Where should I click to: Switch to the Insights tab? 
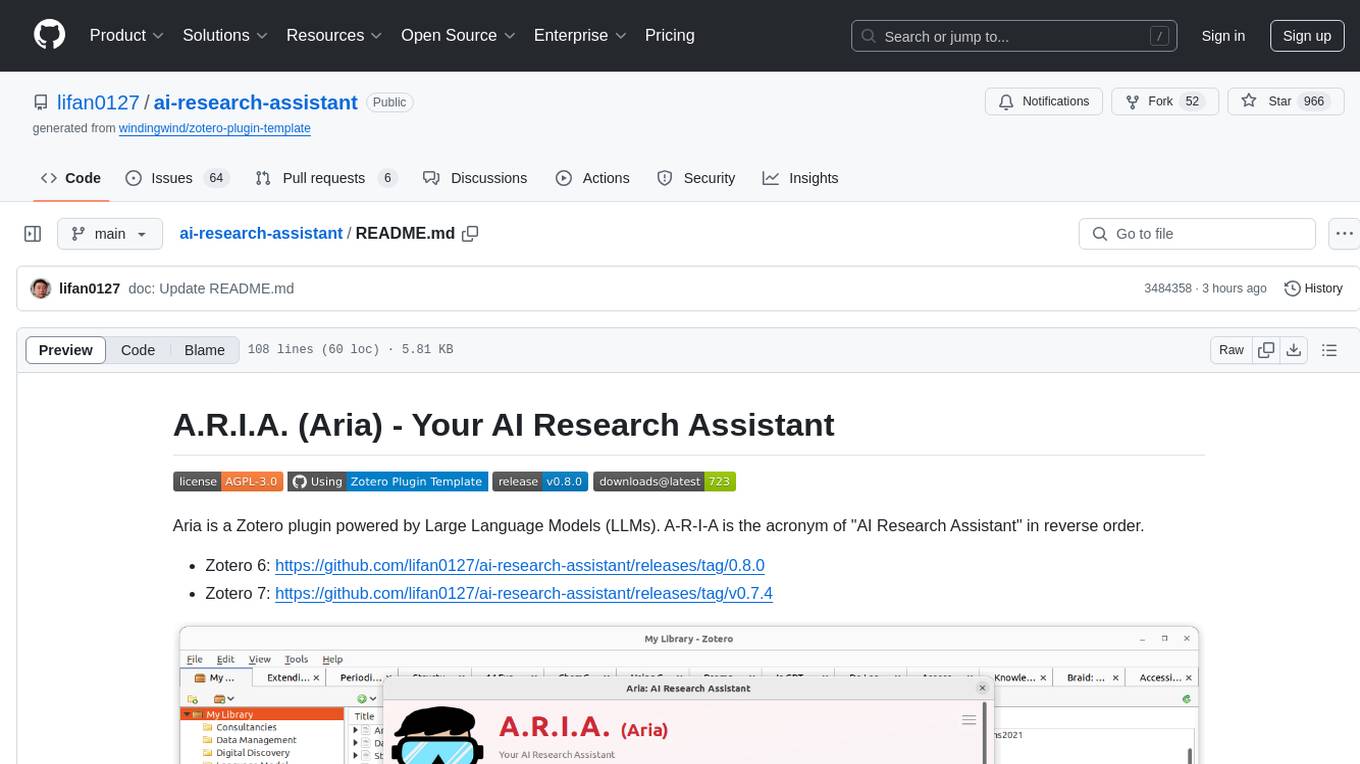coord(800,178)
